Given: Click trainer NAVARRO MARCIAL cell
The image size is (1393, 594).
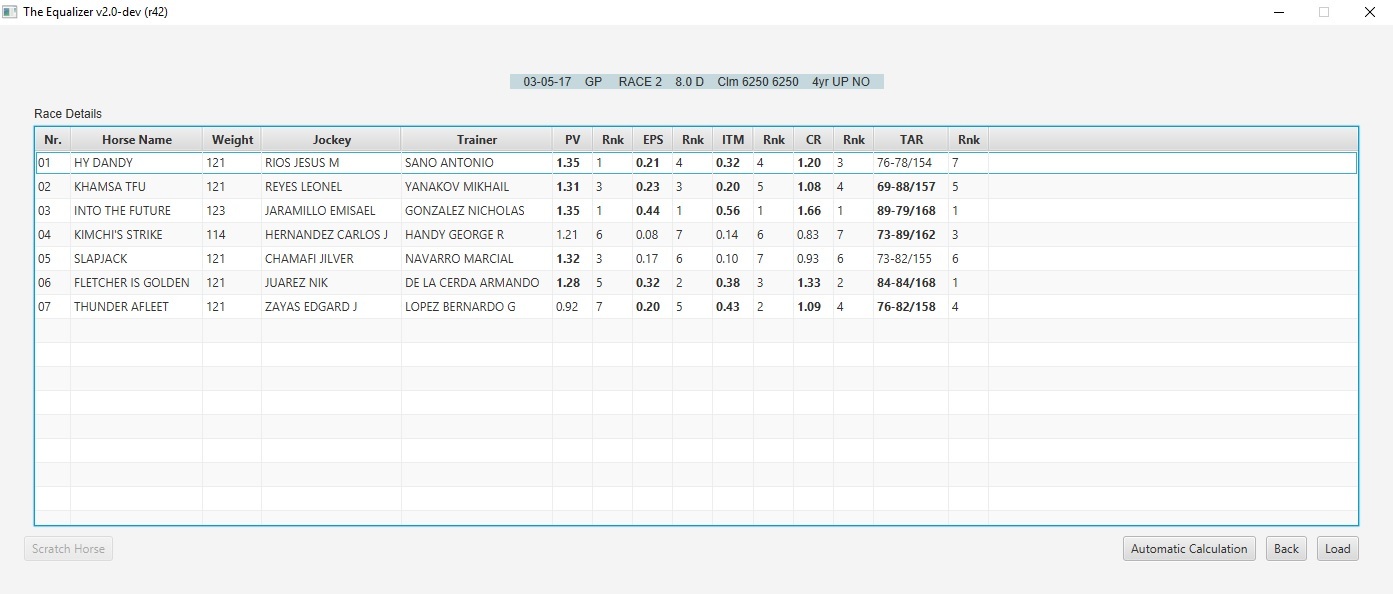Looking at the screenshot, I should click(477, 258).
